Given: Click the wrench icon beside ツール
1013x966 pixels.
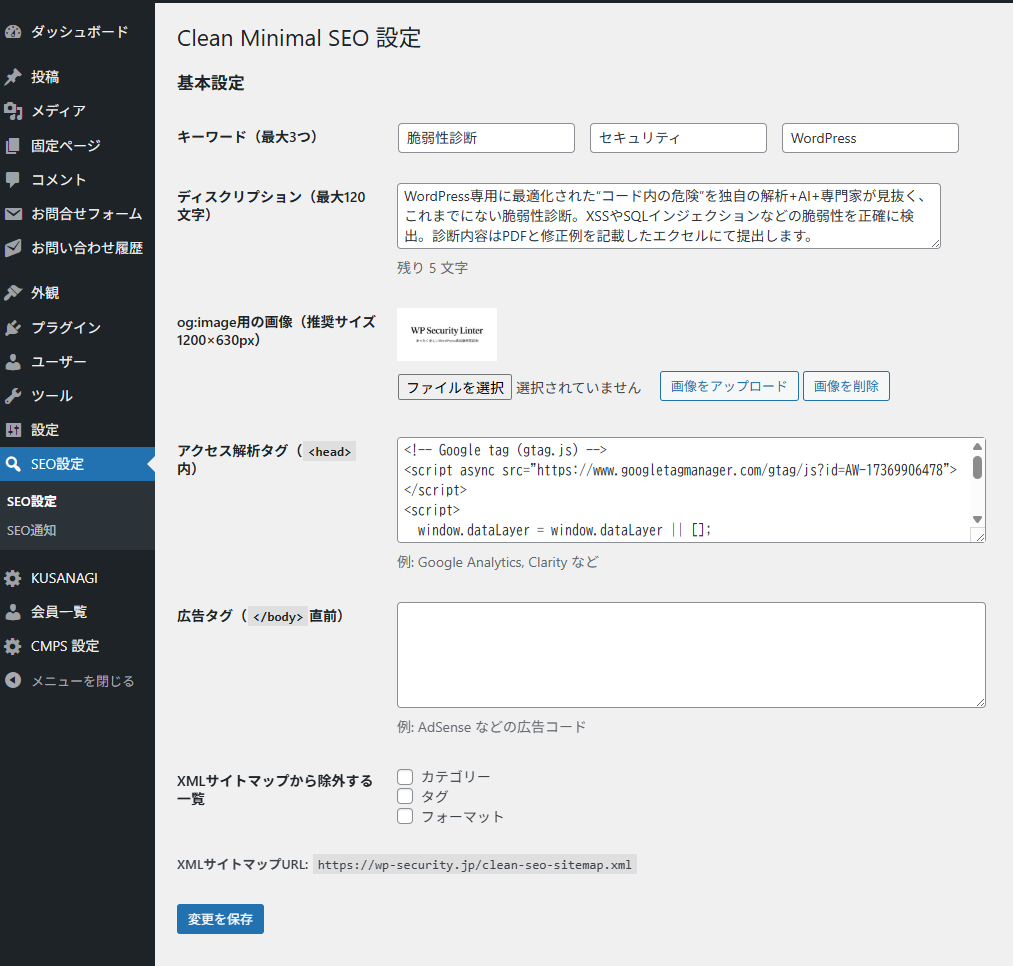Looking at the screenshot, I should (x=13, y=396).
